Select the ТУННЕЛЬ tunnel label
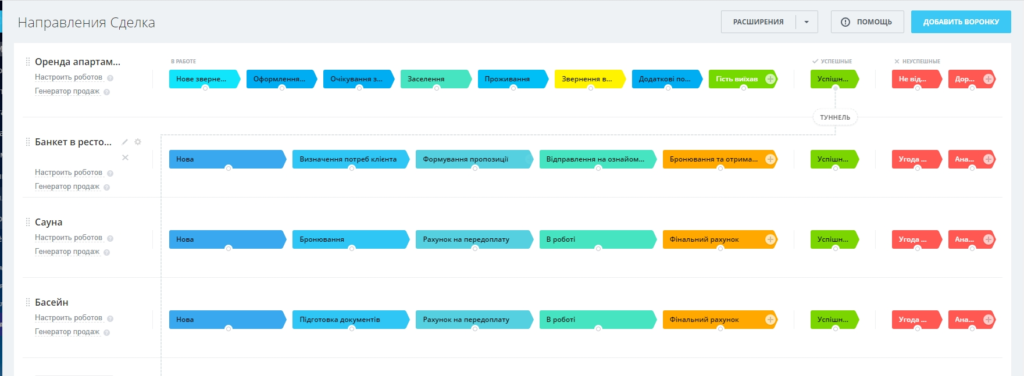This screenshot has height=376, width=1024. click(x=835, y=118)
